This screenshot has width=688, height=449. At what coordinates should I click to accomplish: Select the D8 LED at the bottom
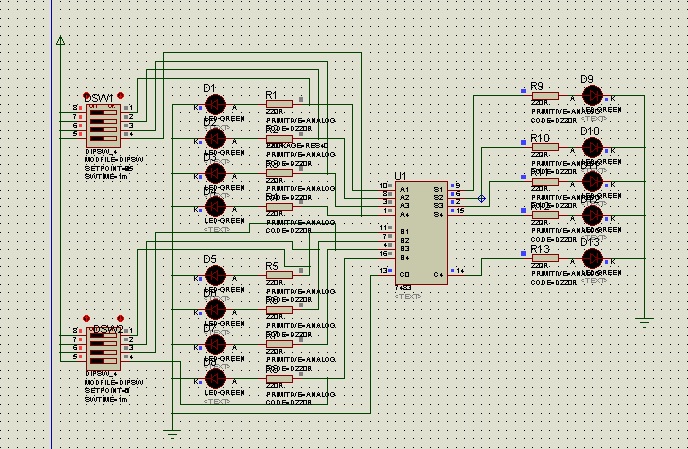coord(215,378)
